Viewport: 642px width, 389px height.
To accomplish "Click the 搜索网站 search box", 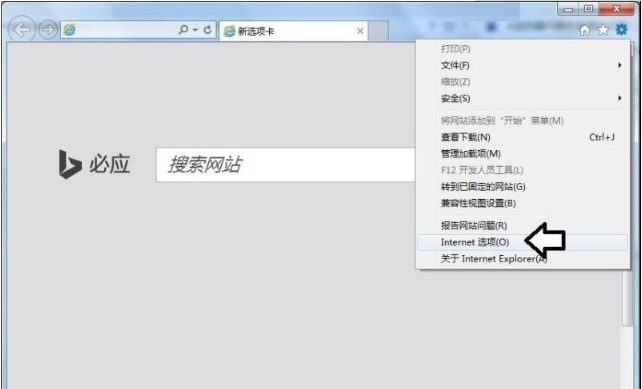I will 286,165.
